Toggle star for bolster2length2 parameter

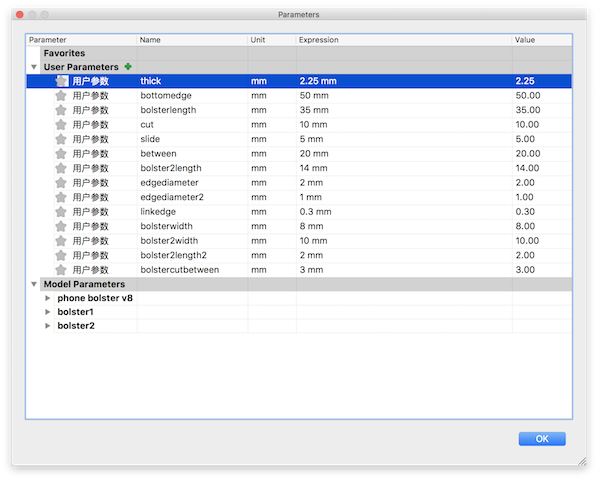coord(61,255)
